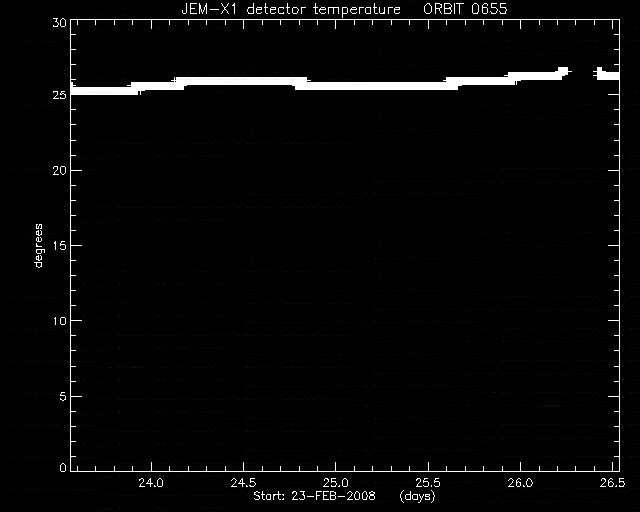640x512 pixels.
Task: Click the isolated data segment after the gap
Action: [607, 74]
